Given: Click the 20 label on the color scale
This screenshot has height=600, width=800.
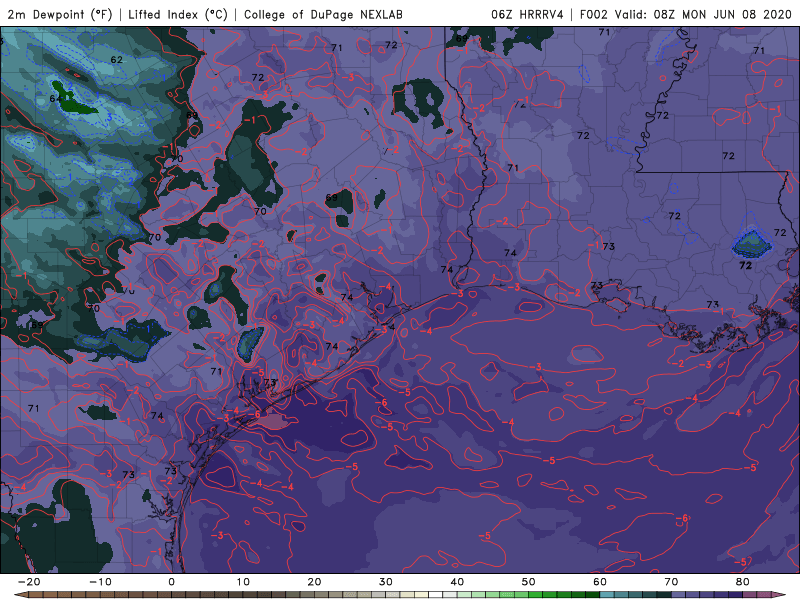Looking at the screenshot, I should point(314,582).
